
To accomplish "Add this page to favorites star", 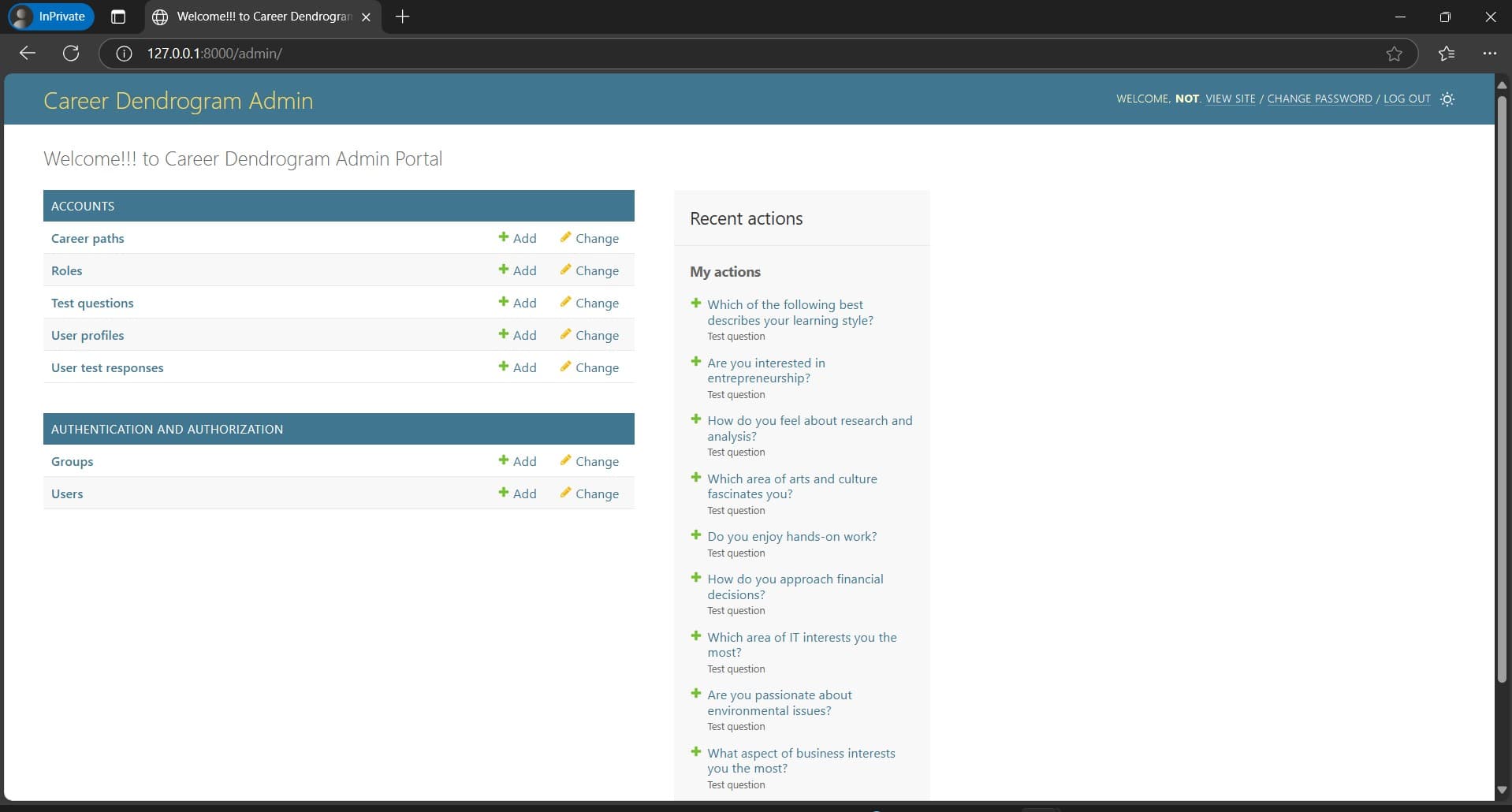I will click(x=1394, y=54).
